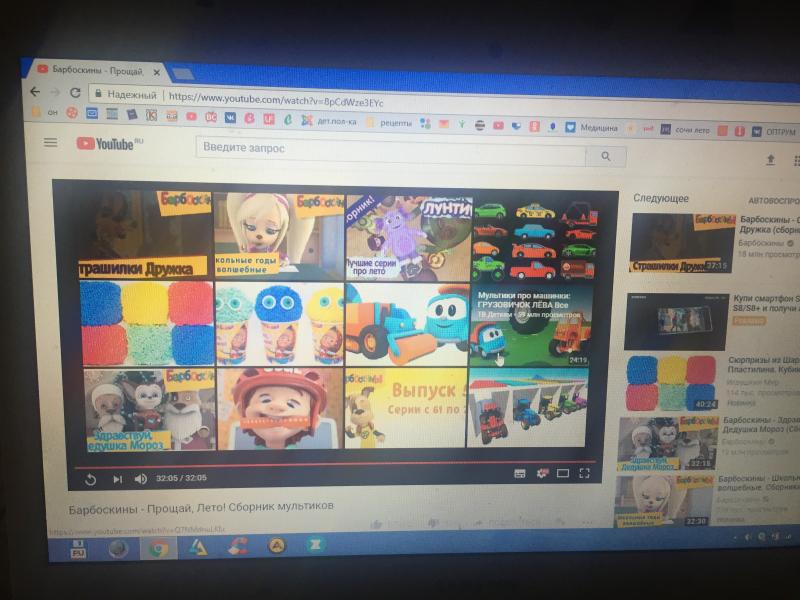Go back with the browser back arrow
800x600 pixels.
(35, 92)
